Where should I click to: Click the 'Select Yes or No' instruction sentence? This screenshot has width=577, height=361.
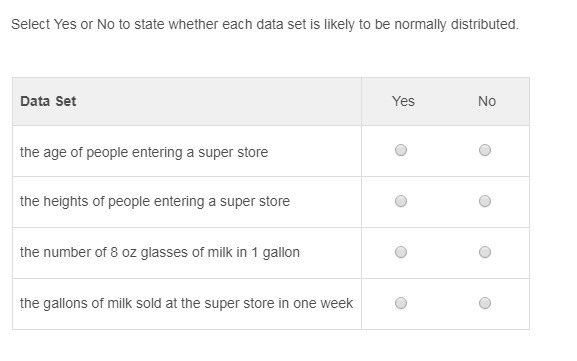(265, 25)
